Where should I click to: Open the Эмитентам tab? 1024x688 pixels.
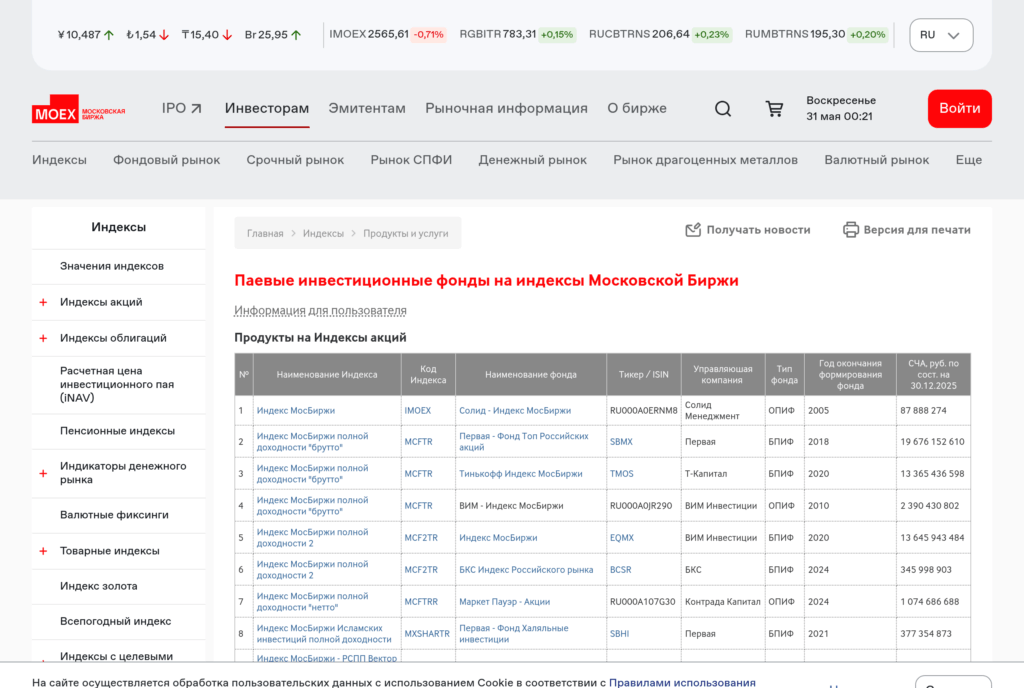pos(366,108)
